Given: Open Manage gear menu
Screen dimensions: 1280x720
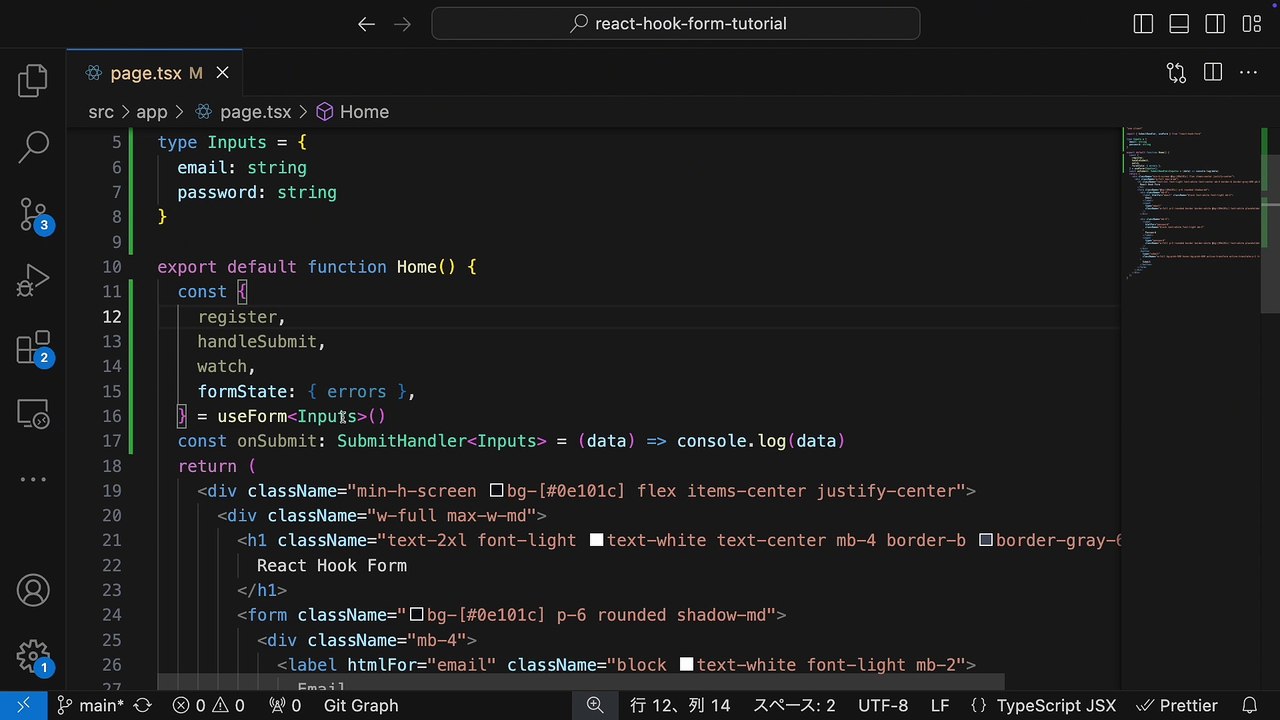Looking at the screenshot, I should [x=33, y=657].
